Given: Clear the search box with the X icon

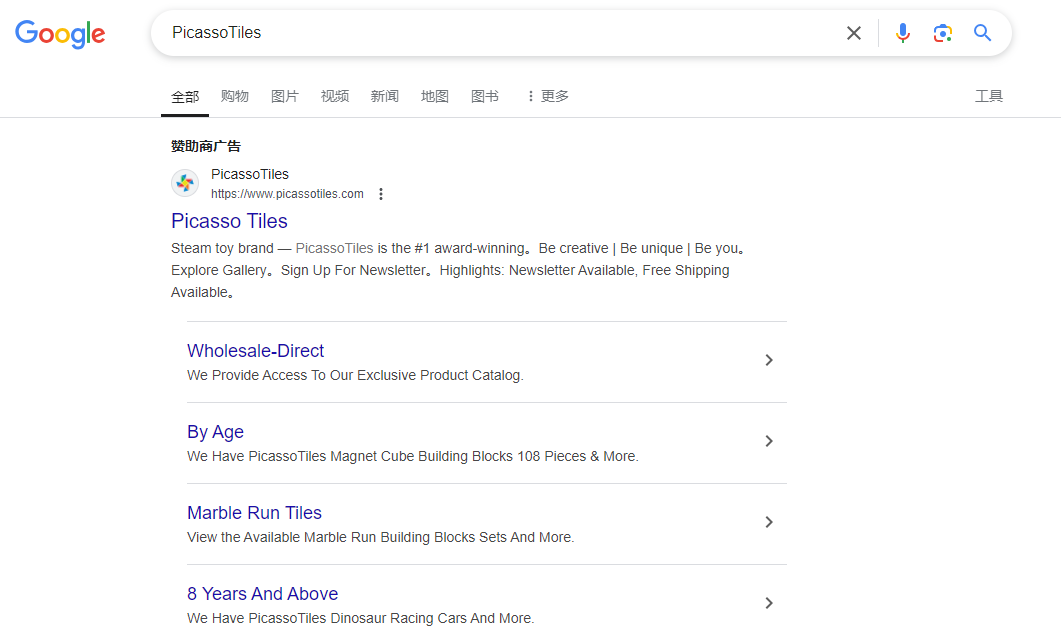Looking at the screenshot, I should (x=854, y=33).
